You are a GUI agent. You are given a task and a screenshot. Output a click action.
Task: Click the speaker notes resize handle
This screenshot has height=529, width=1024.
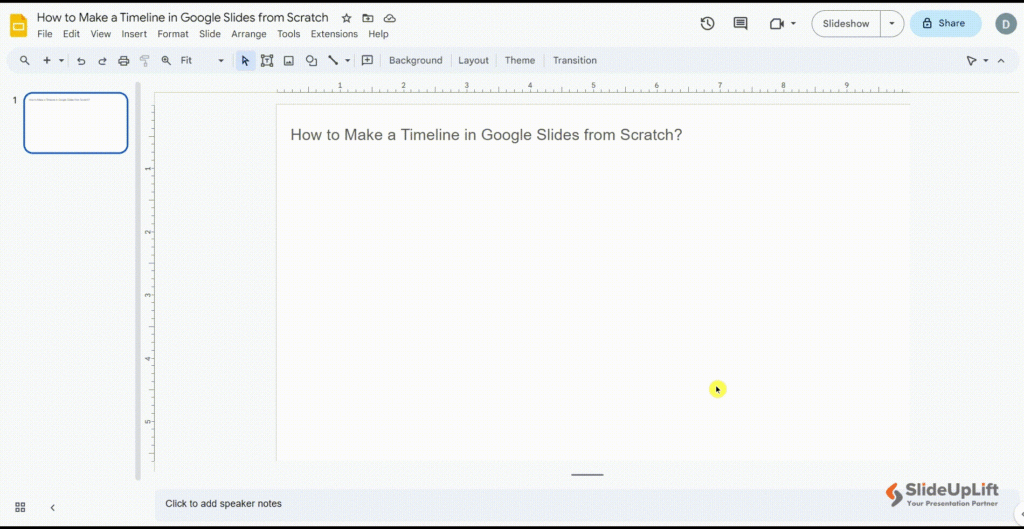[x=587, y=475]
